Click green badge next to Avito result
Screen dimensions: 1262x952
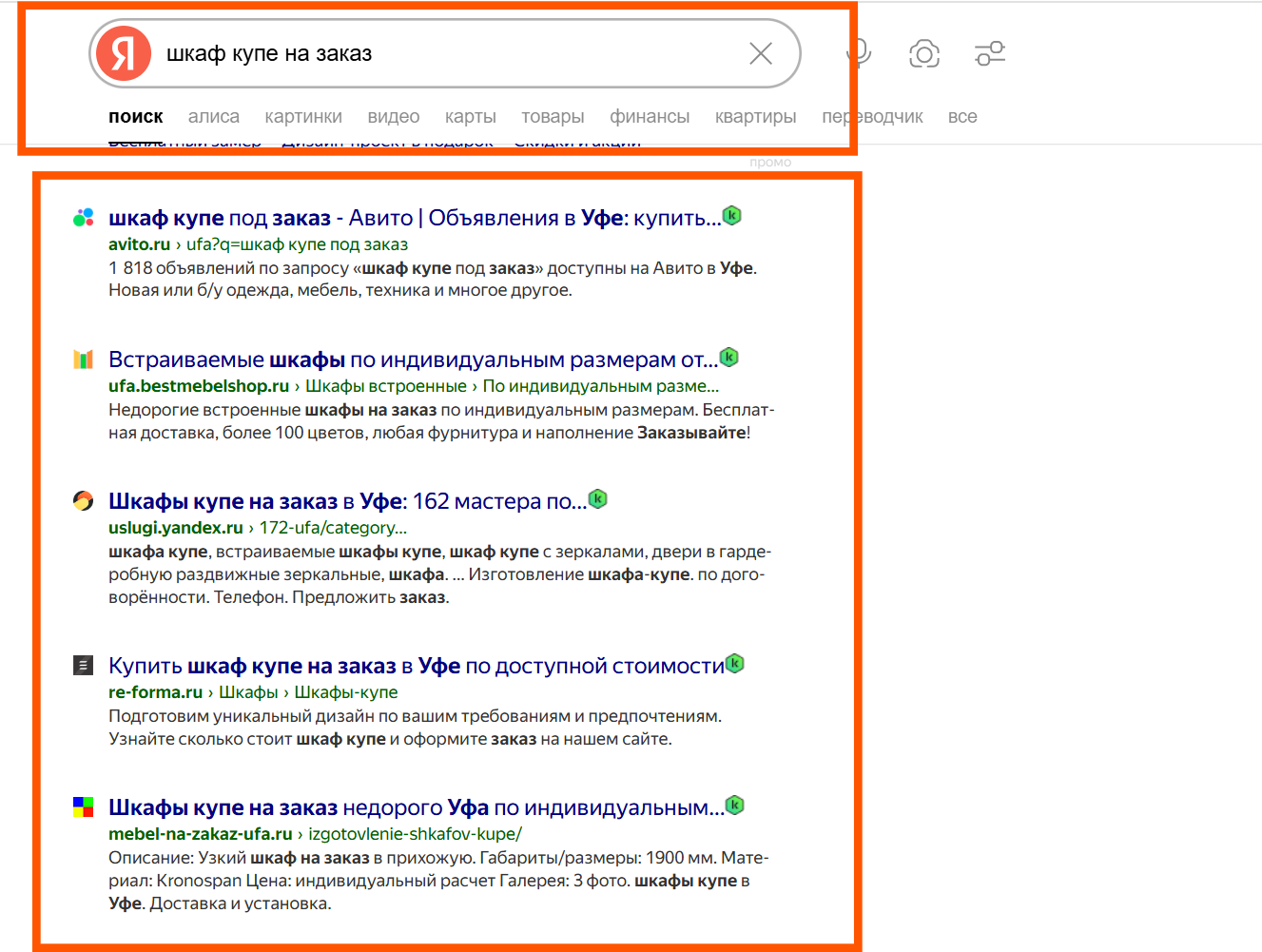click(x=731, y=216)
